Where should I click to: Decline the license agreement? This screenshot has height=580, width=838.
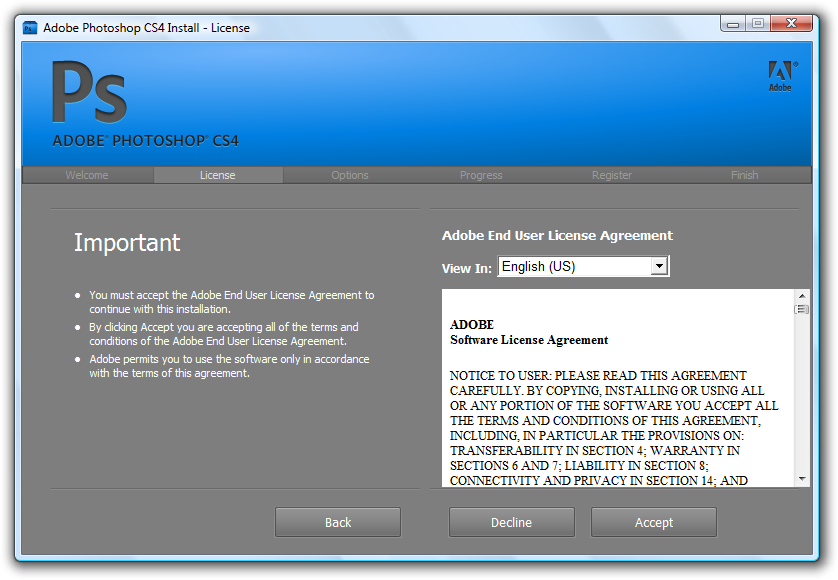pos(511,522)
